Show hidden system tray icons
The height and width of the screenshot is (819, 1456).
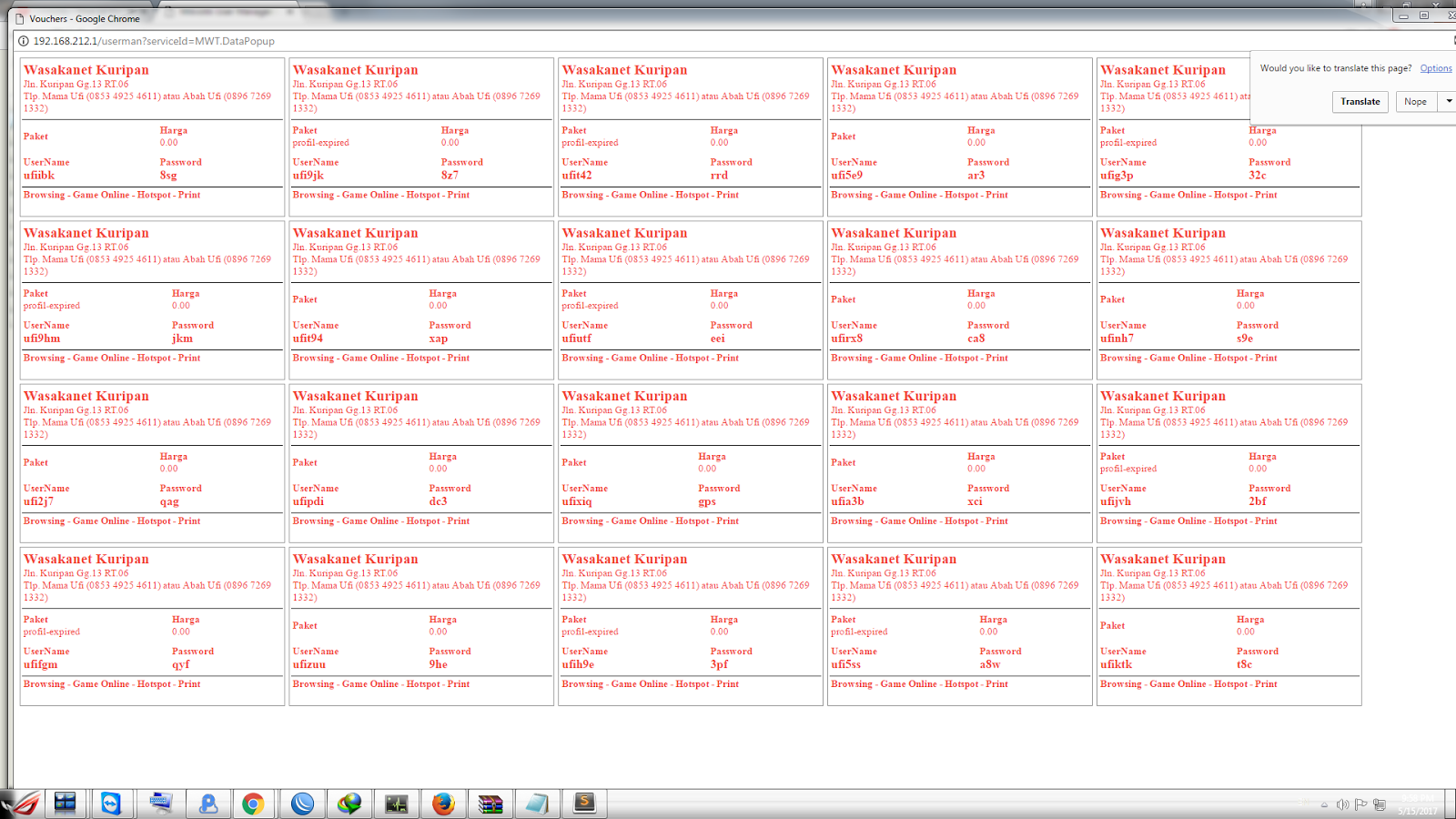coord(1324,805)
